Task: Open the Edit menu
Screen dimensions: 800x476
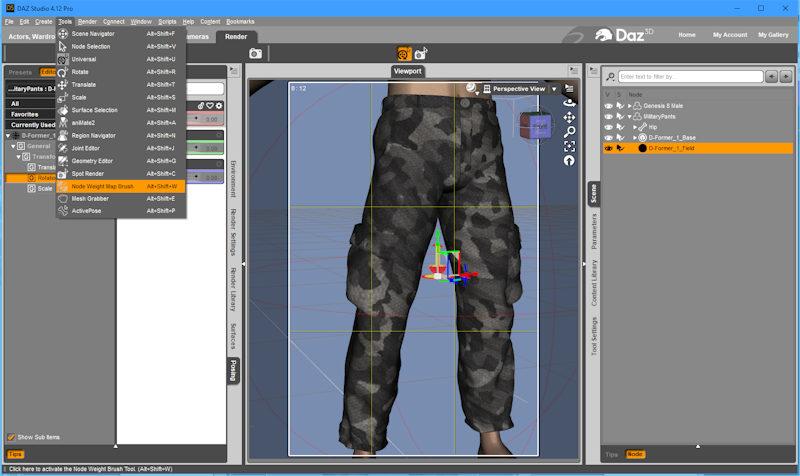Action: [x=24, y=21]
